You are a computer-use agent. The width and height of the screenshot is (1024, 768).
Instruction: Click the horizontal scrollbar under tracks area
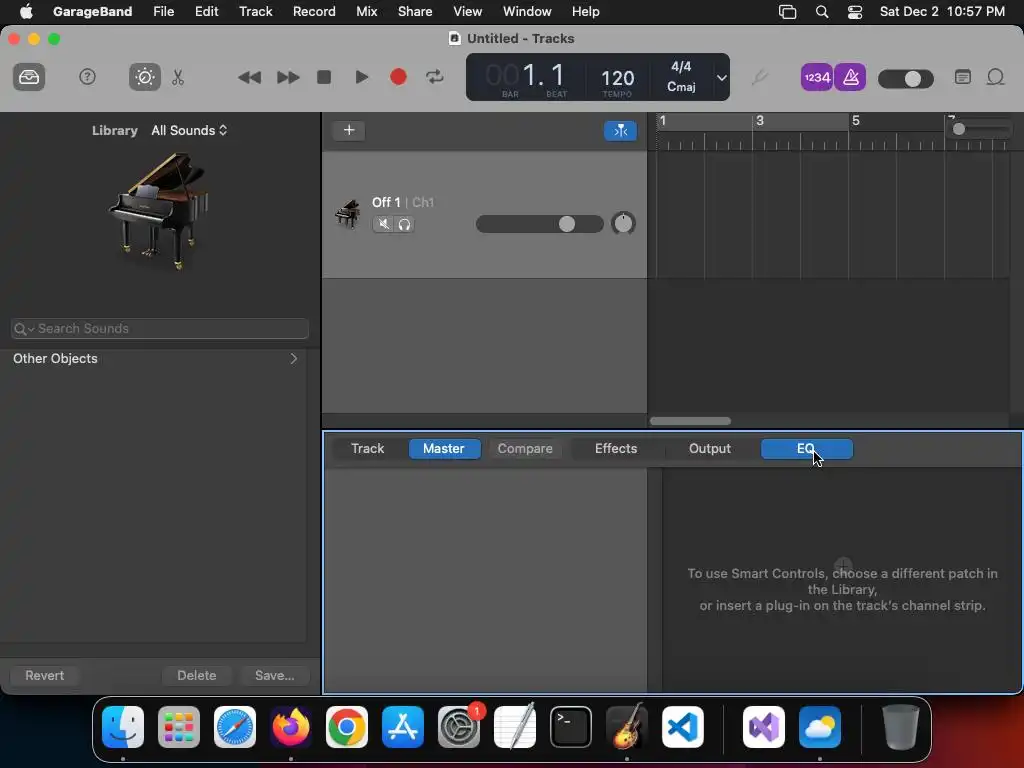pos(690,421)
